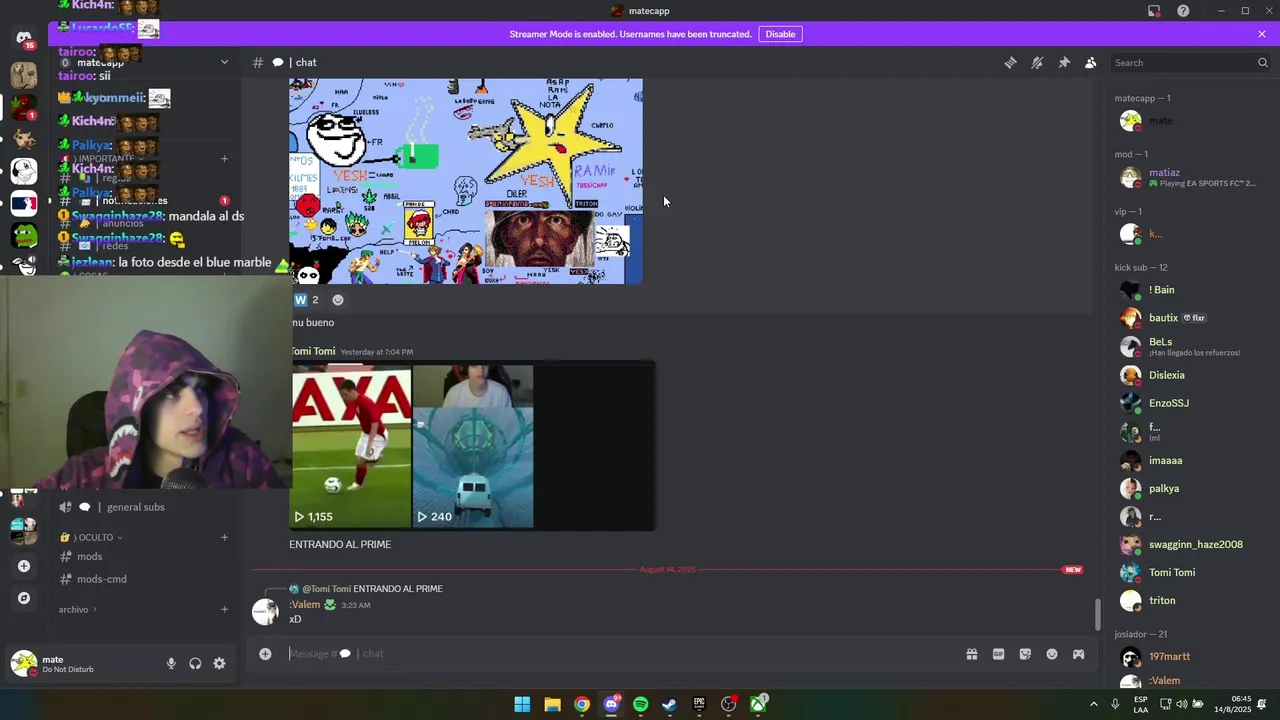Open the Threads icon in channel header
The width and height of the screenshot is (1280, 720).
1010,63
